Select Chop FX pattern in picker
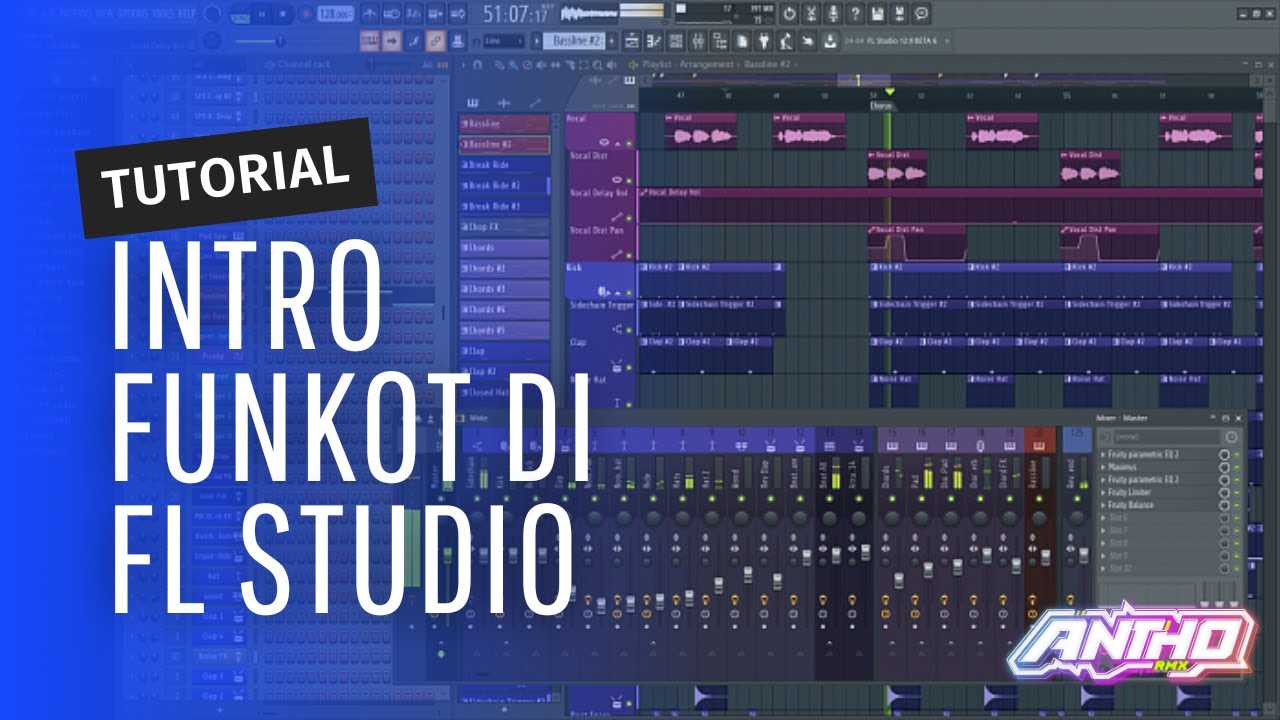The image size is (1280, 720). (x=505, y=227)
